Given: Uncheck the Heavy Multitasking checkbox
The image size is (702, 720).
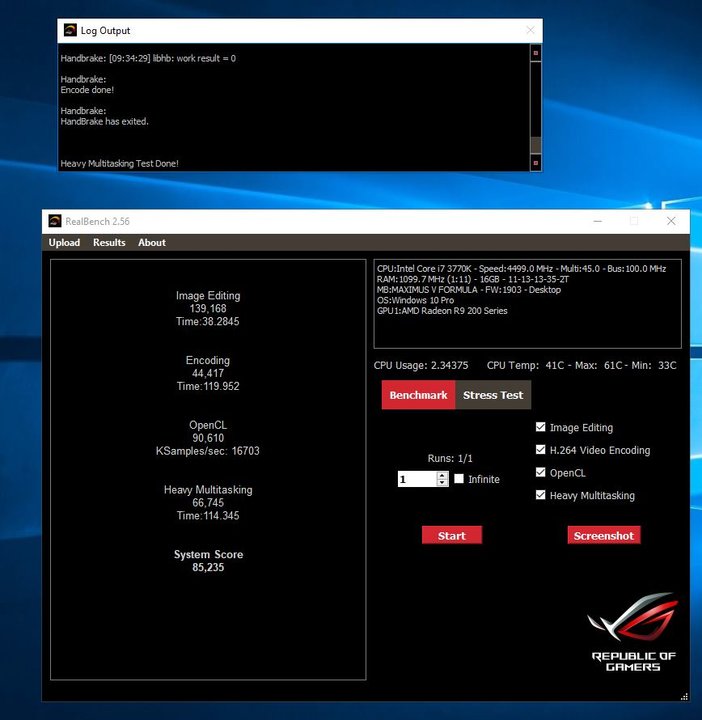Looking at the screenshot, I should tap(540, 495).
